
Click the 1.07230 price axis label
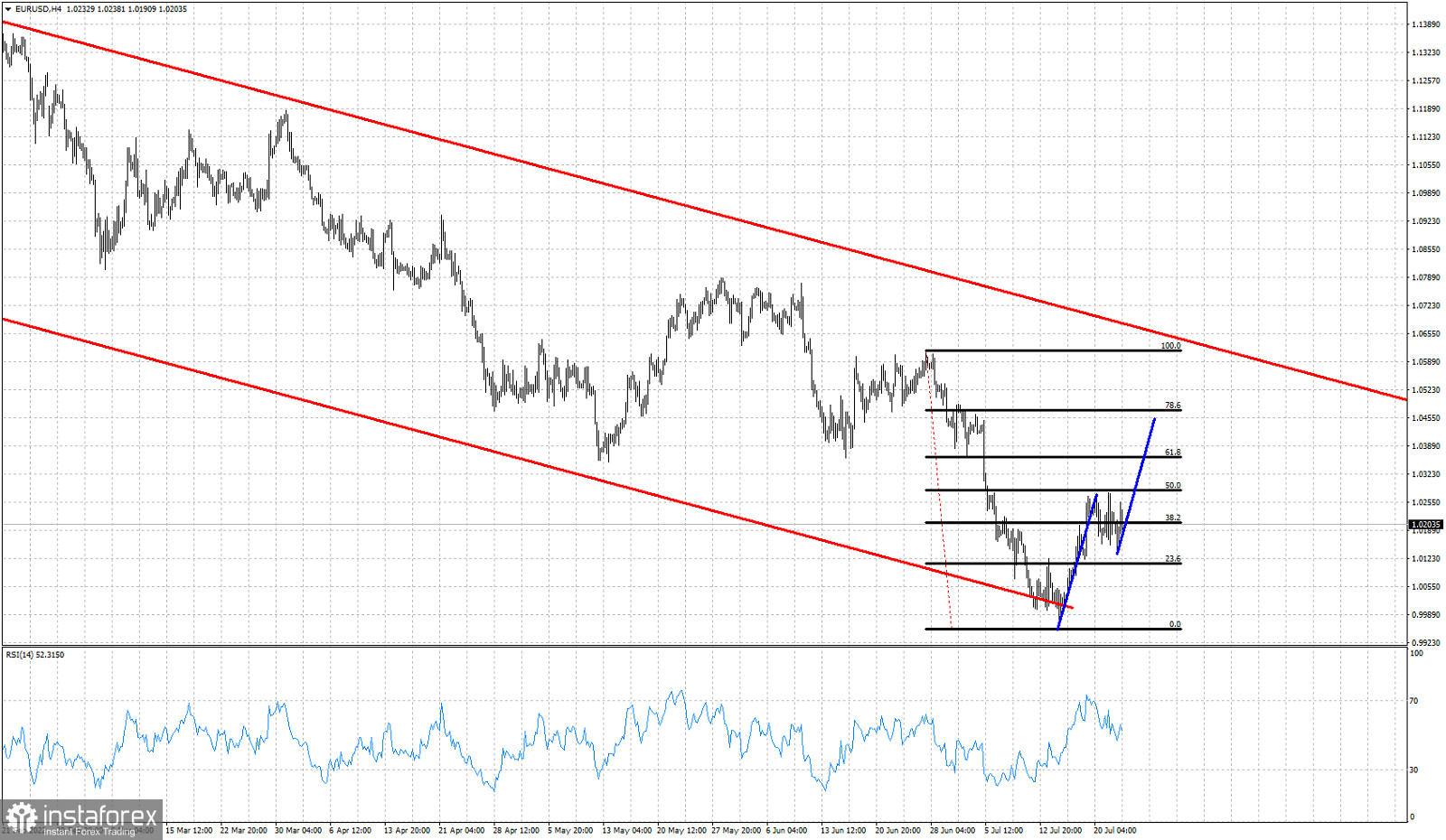tap(1425, 305)
